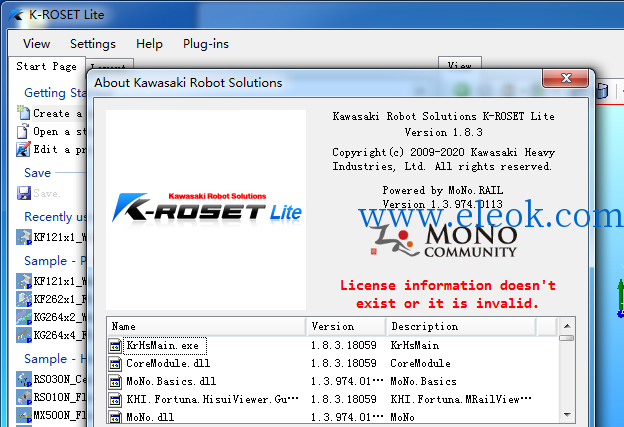
Task: Sort by the Description column header
Action: coord(461,327)
